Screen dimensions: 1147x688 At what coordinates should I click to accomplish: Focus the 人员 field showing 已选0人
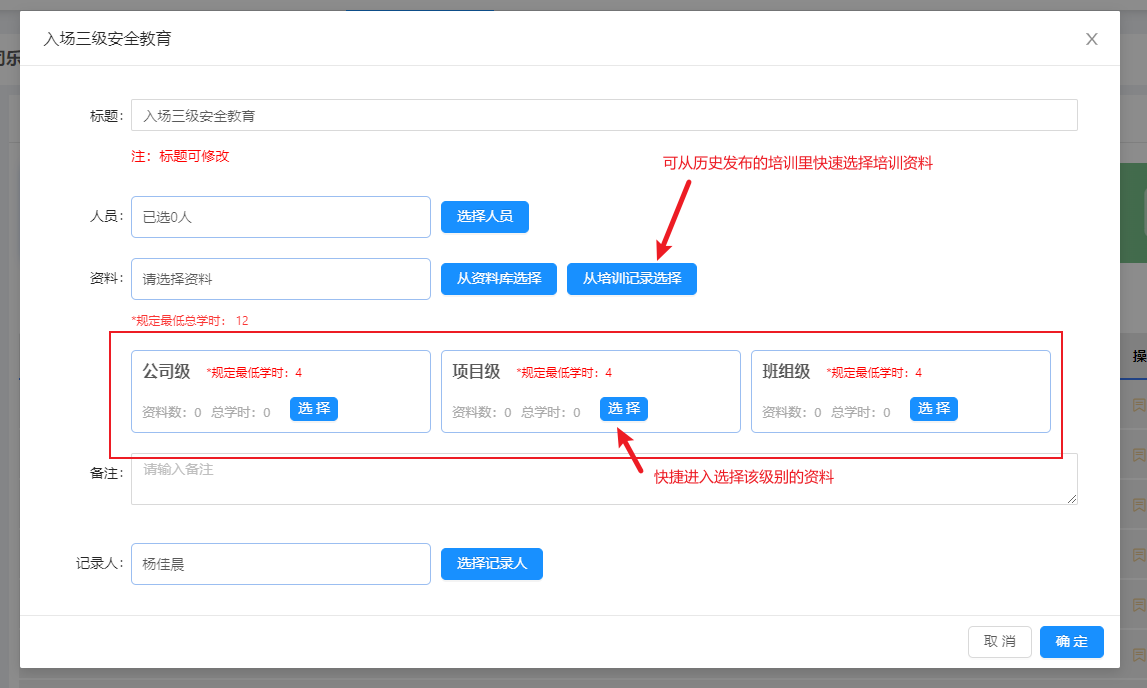[x=280, y=217]
